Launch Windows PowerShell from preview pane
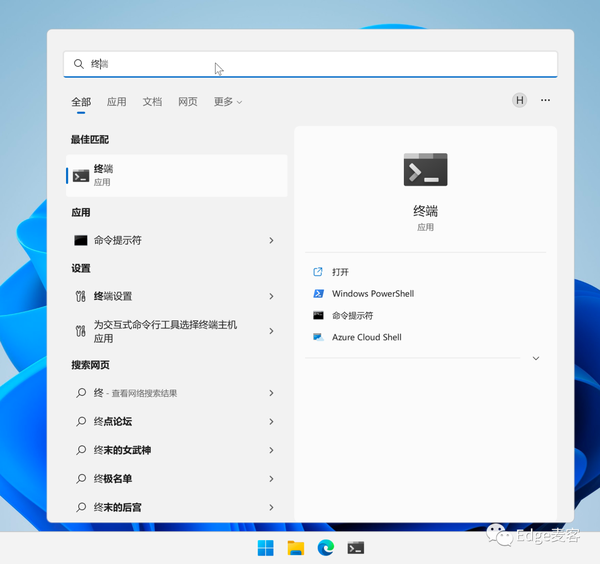The height and width of the screenshot is (564, 600). click(373, 294)
